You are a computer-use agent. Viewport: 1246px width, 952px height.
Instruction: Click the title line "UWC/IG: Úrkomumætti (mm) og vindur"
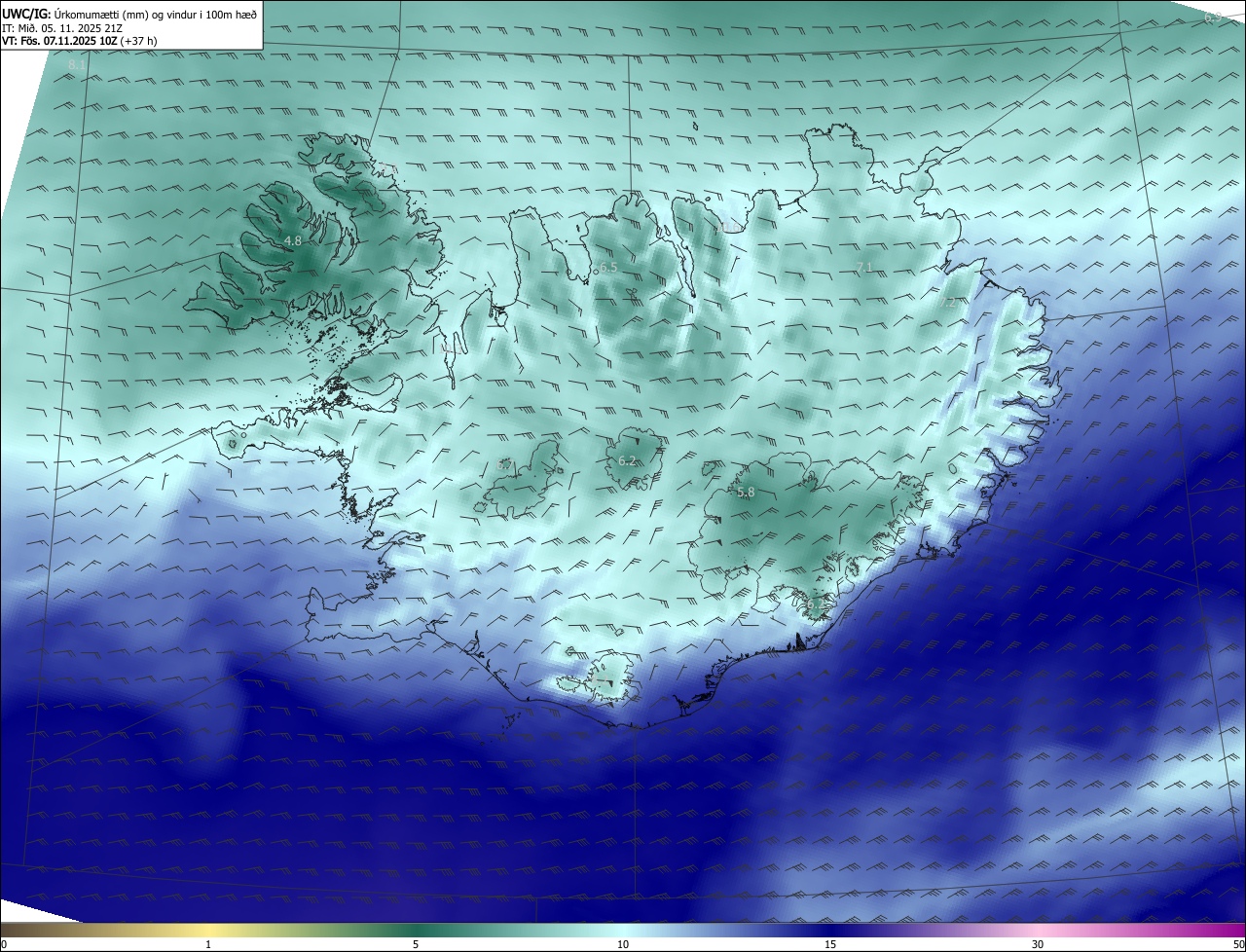[x=129, y=13]
